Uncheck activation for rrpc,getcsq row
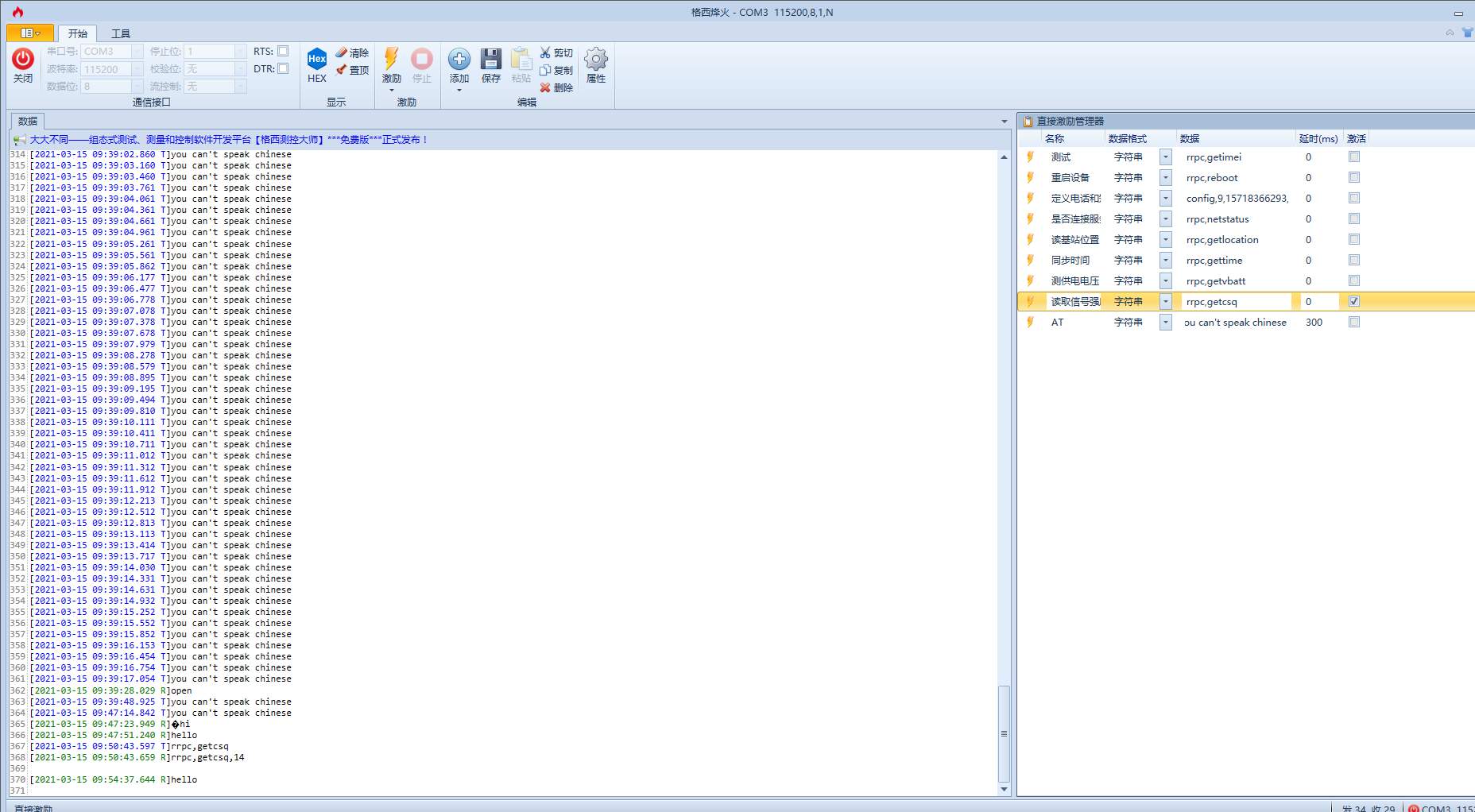The width and height of the screenshot is (1475, 812). (1354, 302)
